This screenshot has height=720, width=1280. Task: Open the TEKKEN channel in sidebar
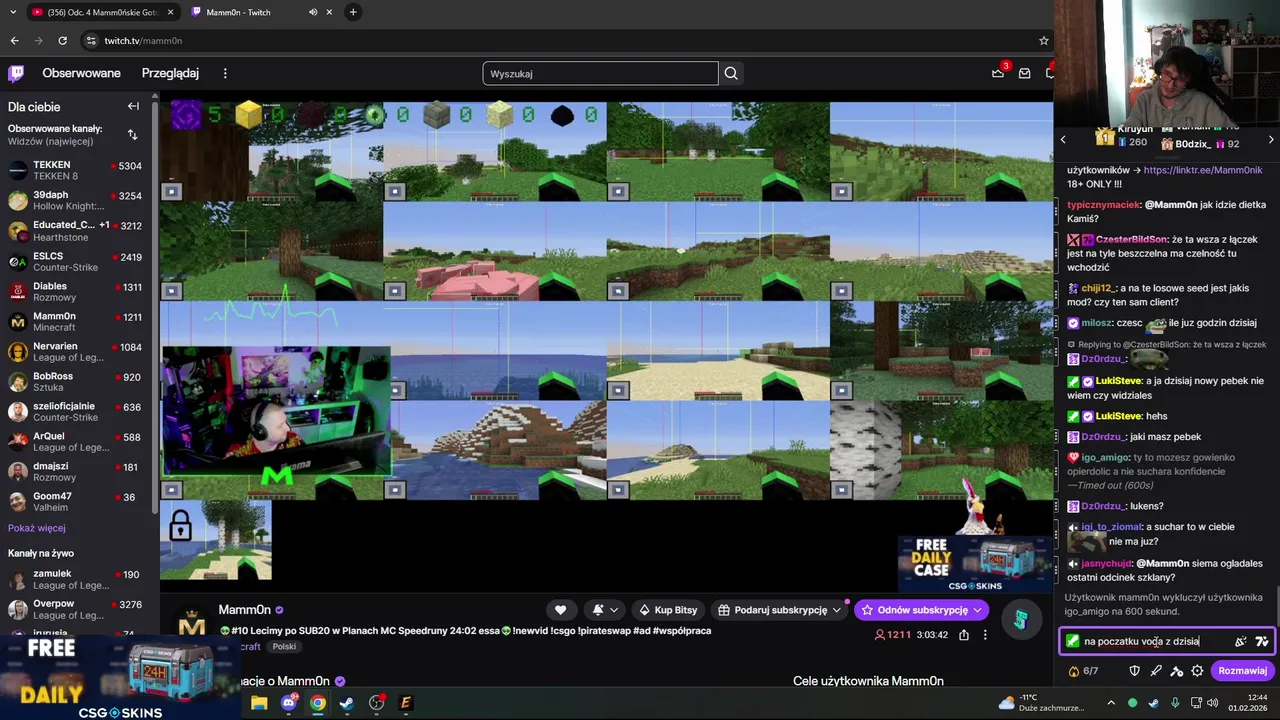coord(75,170)
